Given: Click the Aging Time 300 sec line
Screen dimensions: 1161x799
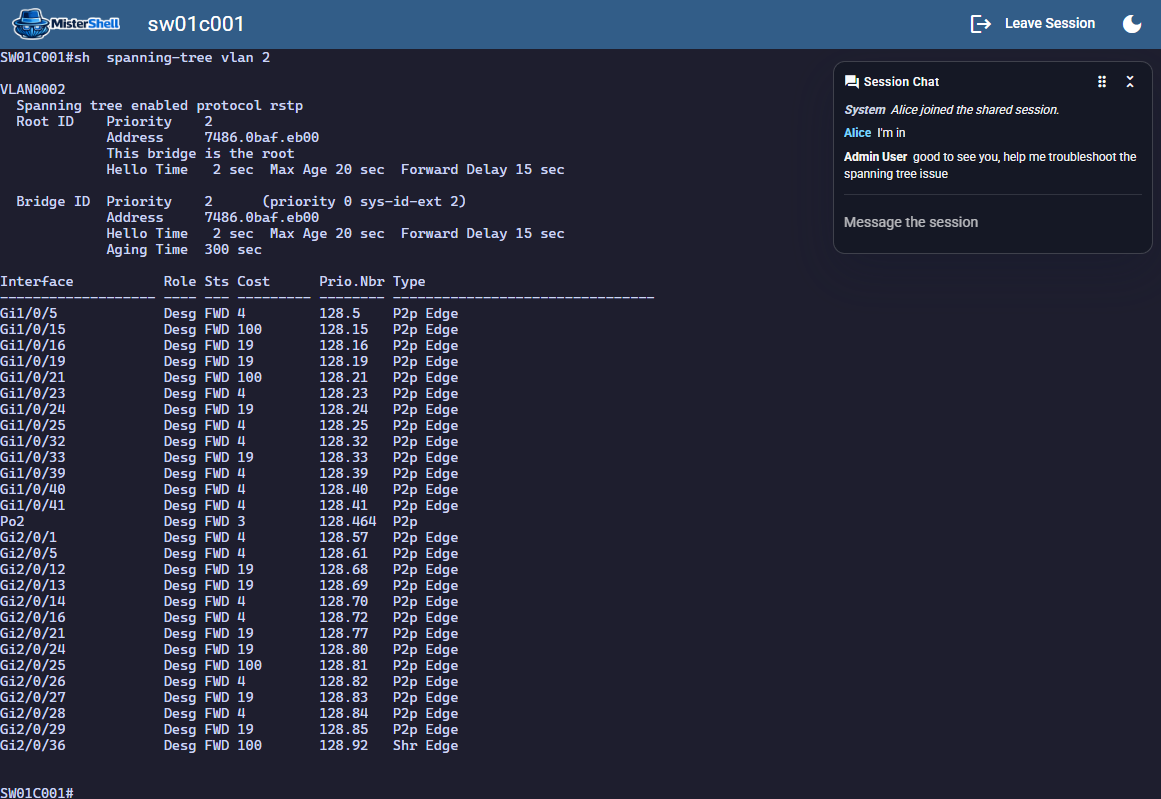Looking at the screenshot, I should click(x=184, y=250).
